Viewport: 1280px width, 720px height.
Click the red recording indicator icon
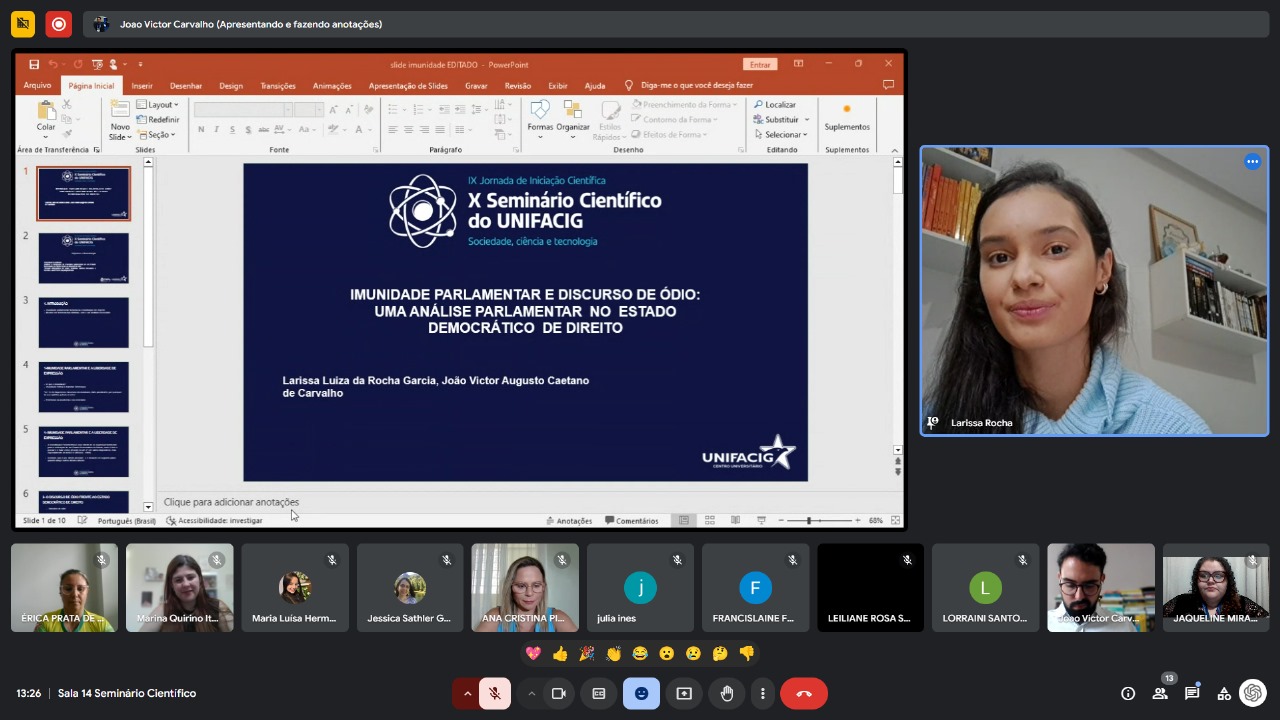point(58,24)
